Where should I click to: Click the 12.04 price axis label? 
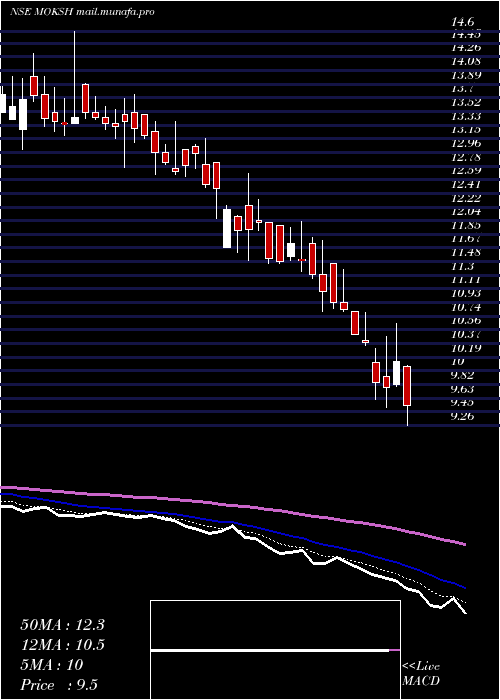coord(466,212)
